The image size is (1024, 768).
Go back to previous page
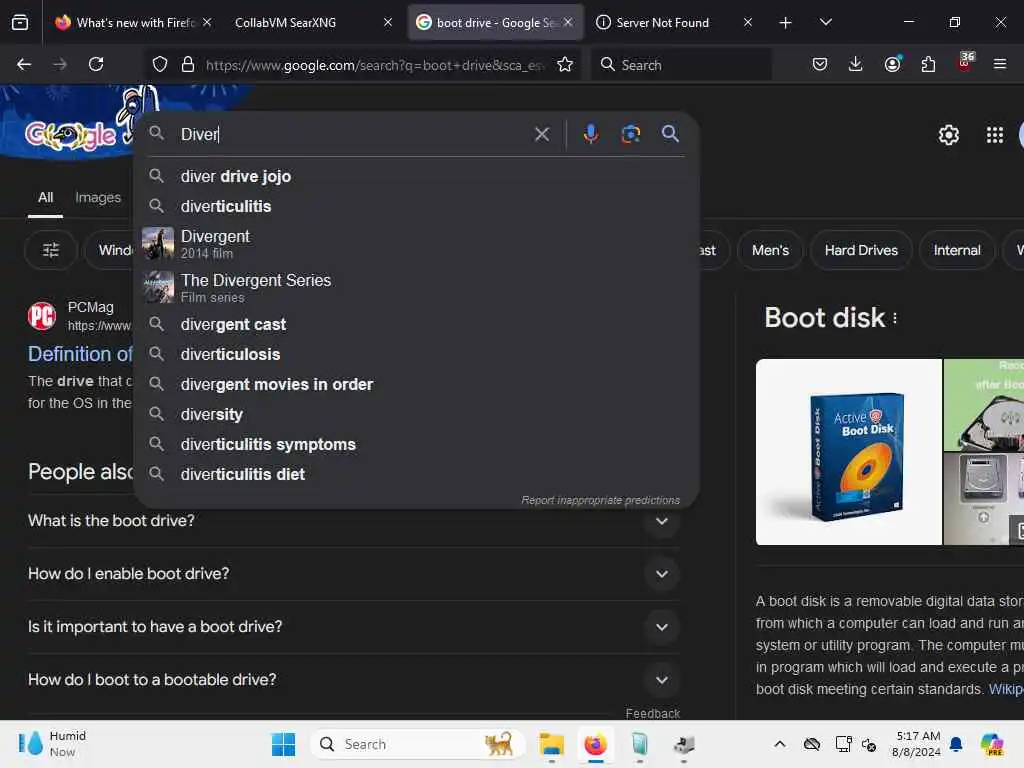pos(24,64)
